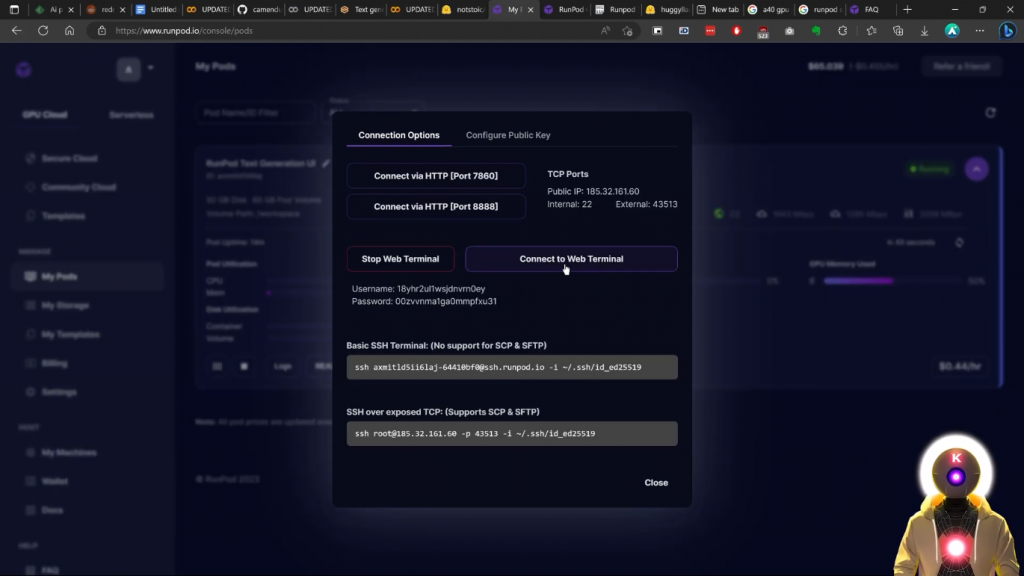The height and width of the screenshot is (576, 1024).
Task: Click the Basic SSH Terminal command box
Action: coord(512,367)
